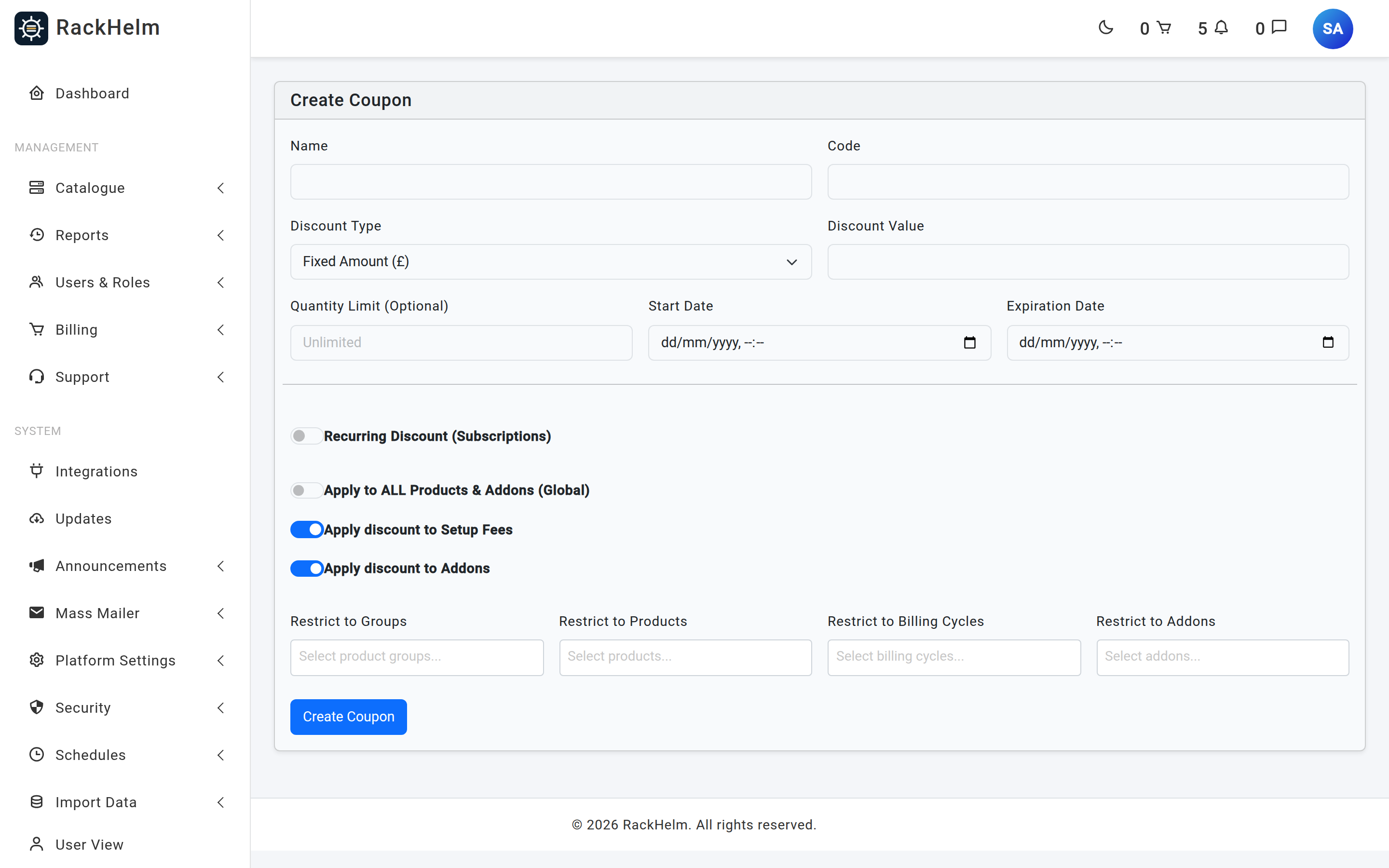
Task: Enable Apply to ALL Products & Addons switch
Action: pos(307,490)
